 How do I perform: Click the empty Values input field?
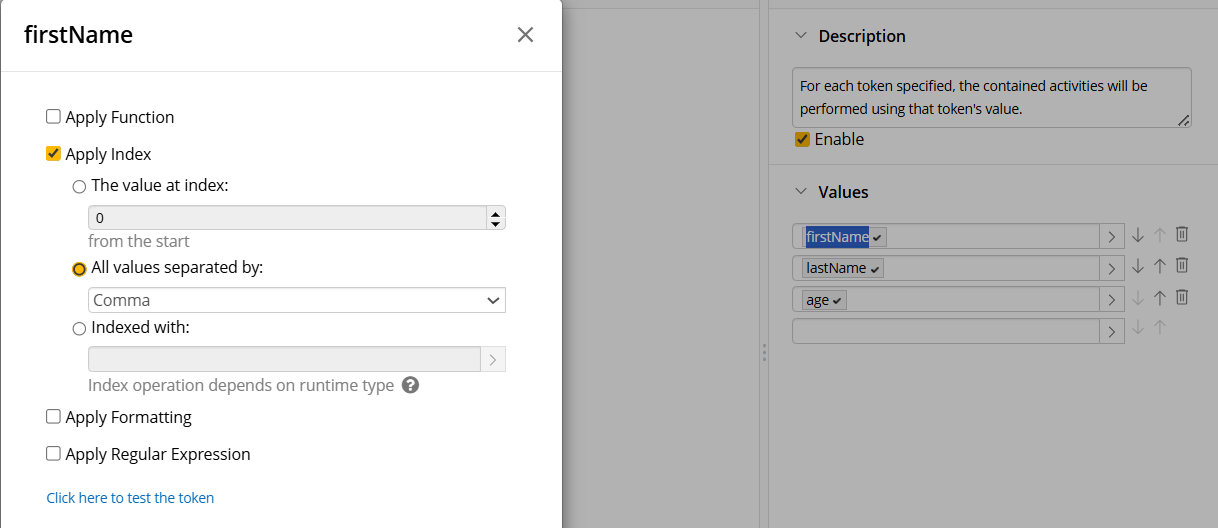945,331
